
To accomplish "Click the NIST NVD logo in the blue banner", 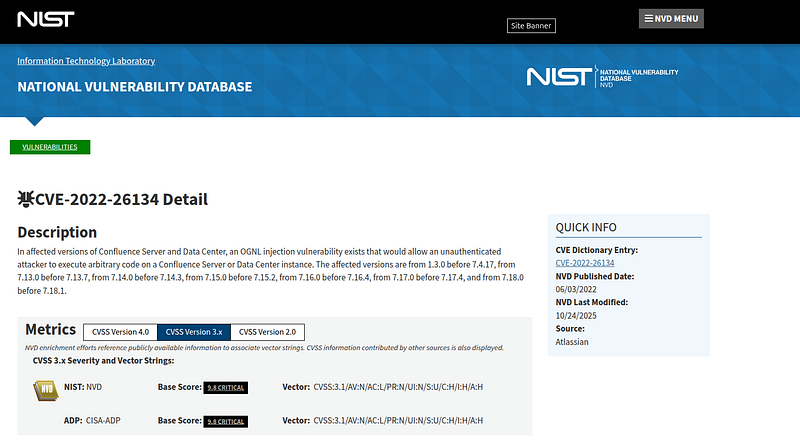I will 603,77.
